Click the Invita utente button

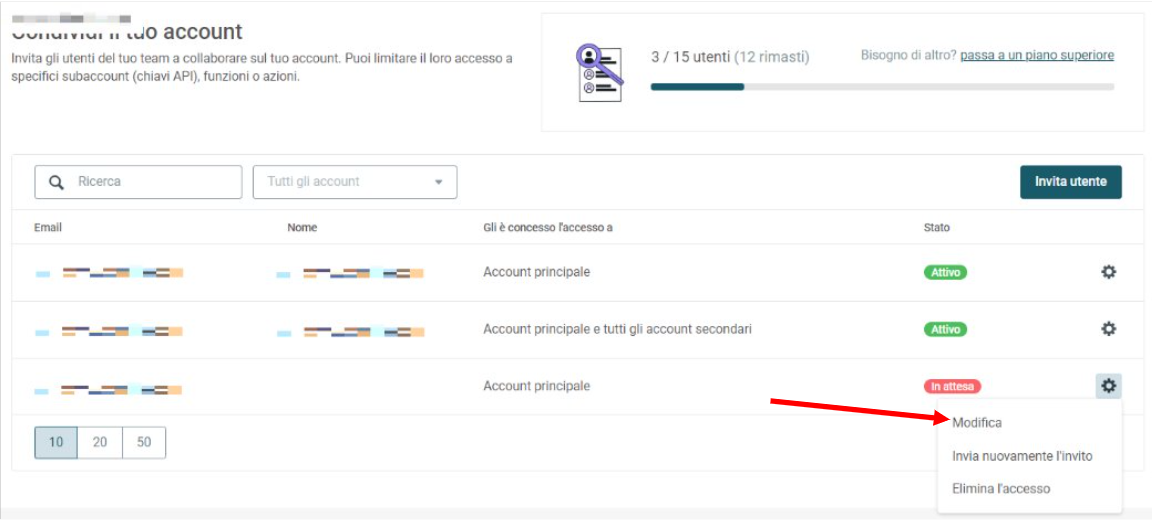tap(1070, 182)
